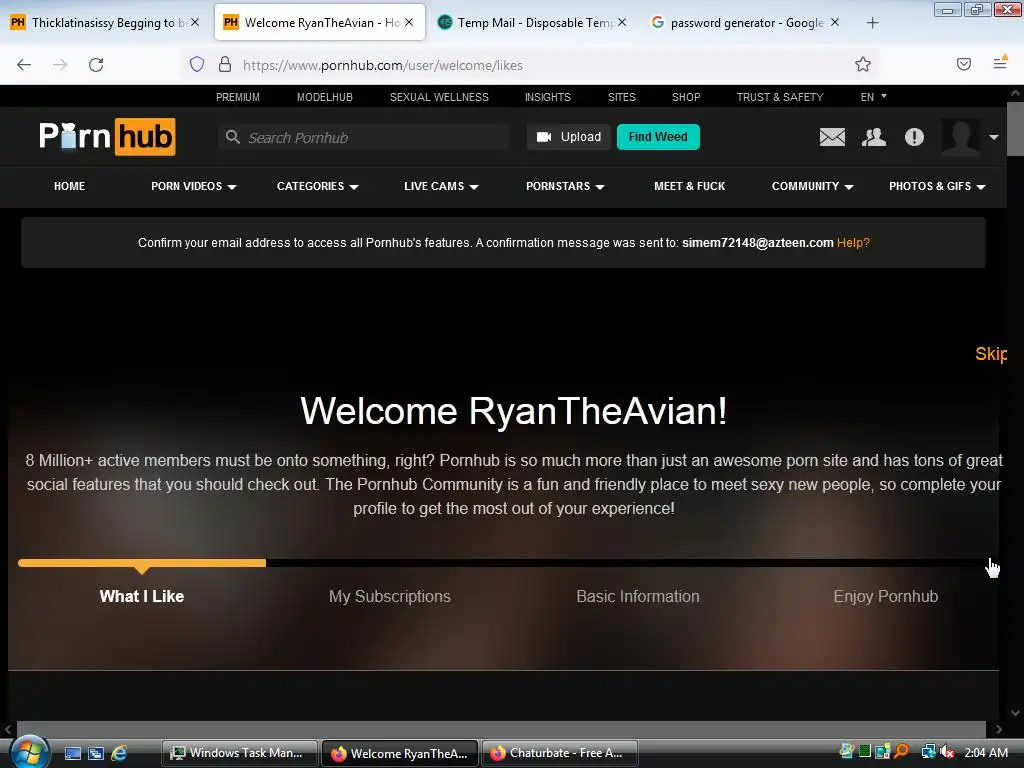Screen dimensions: 1024x768
Task: View site security via the padlock icon
Action: point(225,64)
